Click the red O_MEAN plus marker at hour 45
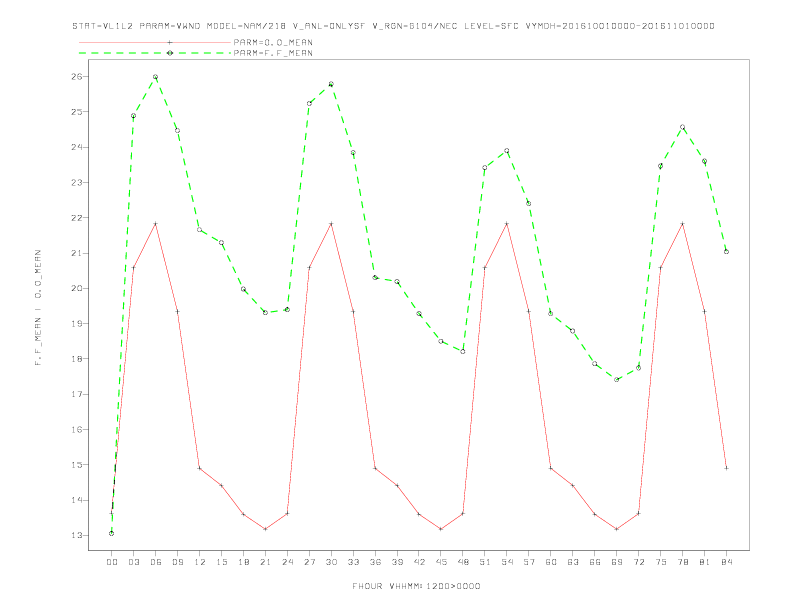 coord(441,529)
